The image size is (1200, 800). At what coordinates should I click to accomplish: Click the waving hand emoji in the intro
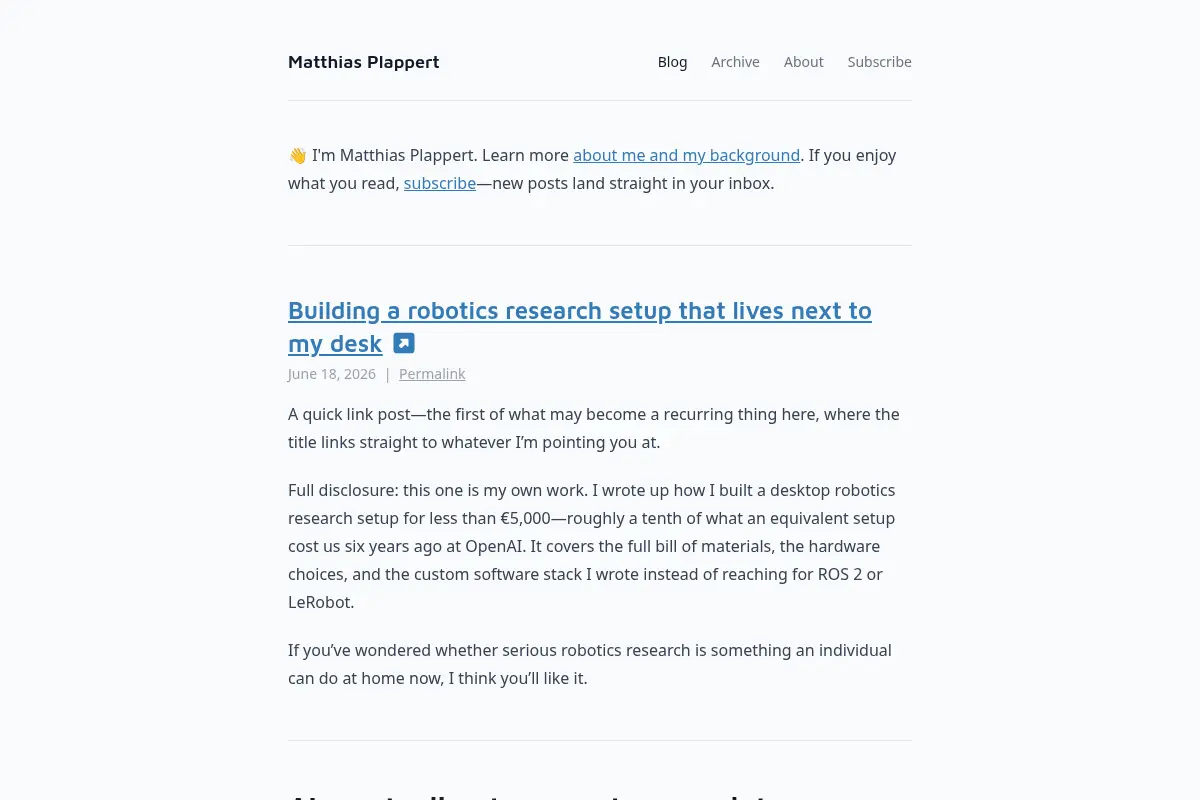(297, 156)
